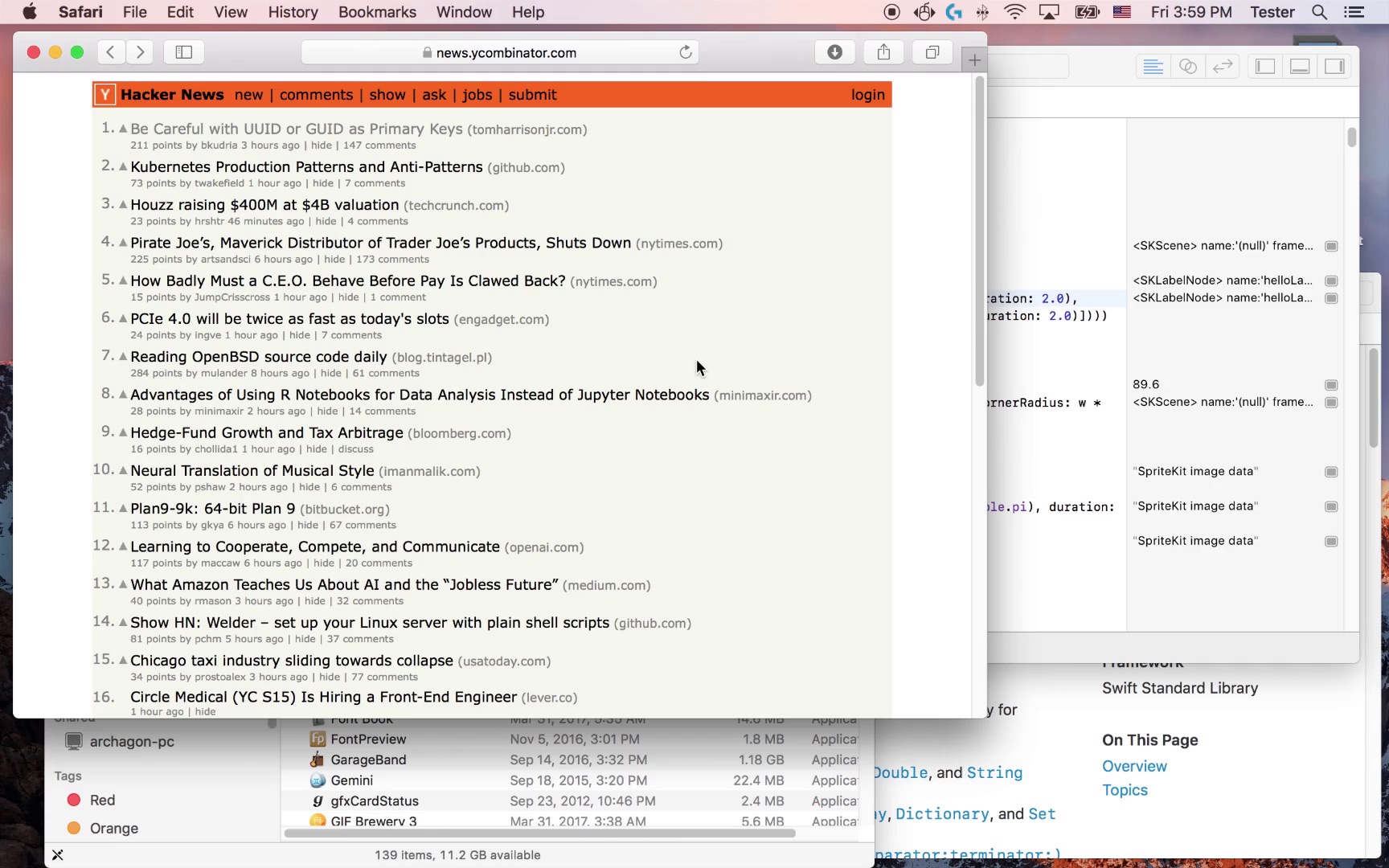
Task: Click the Safari address bar
Action: [x=499, y=52]
